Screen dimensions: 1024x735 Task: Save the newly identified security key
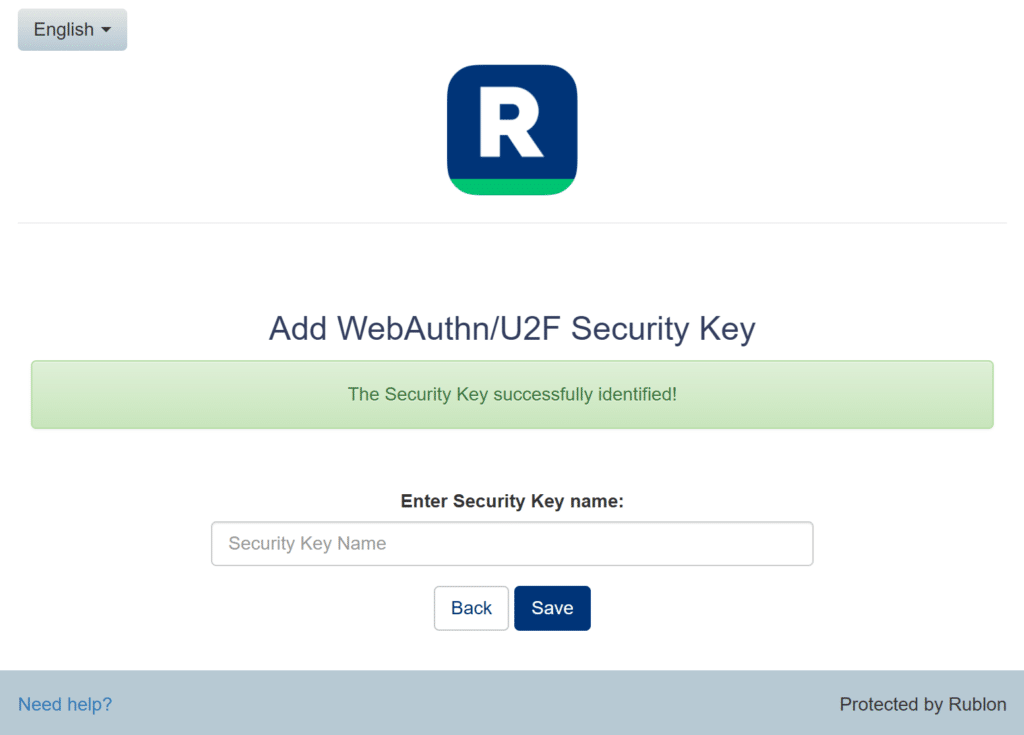tap(552, 607)
